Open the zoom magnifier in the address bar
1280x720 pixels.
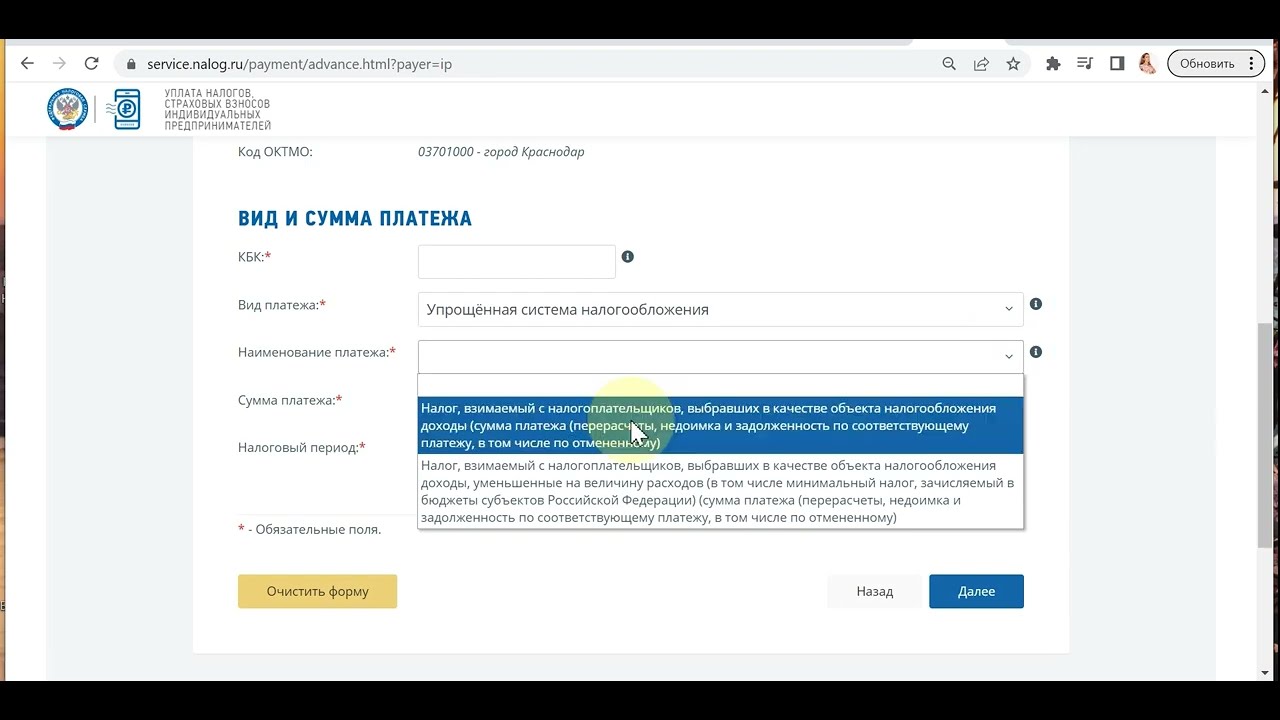coord(949,64)
